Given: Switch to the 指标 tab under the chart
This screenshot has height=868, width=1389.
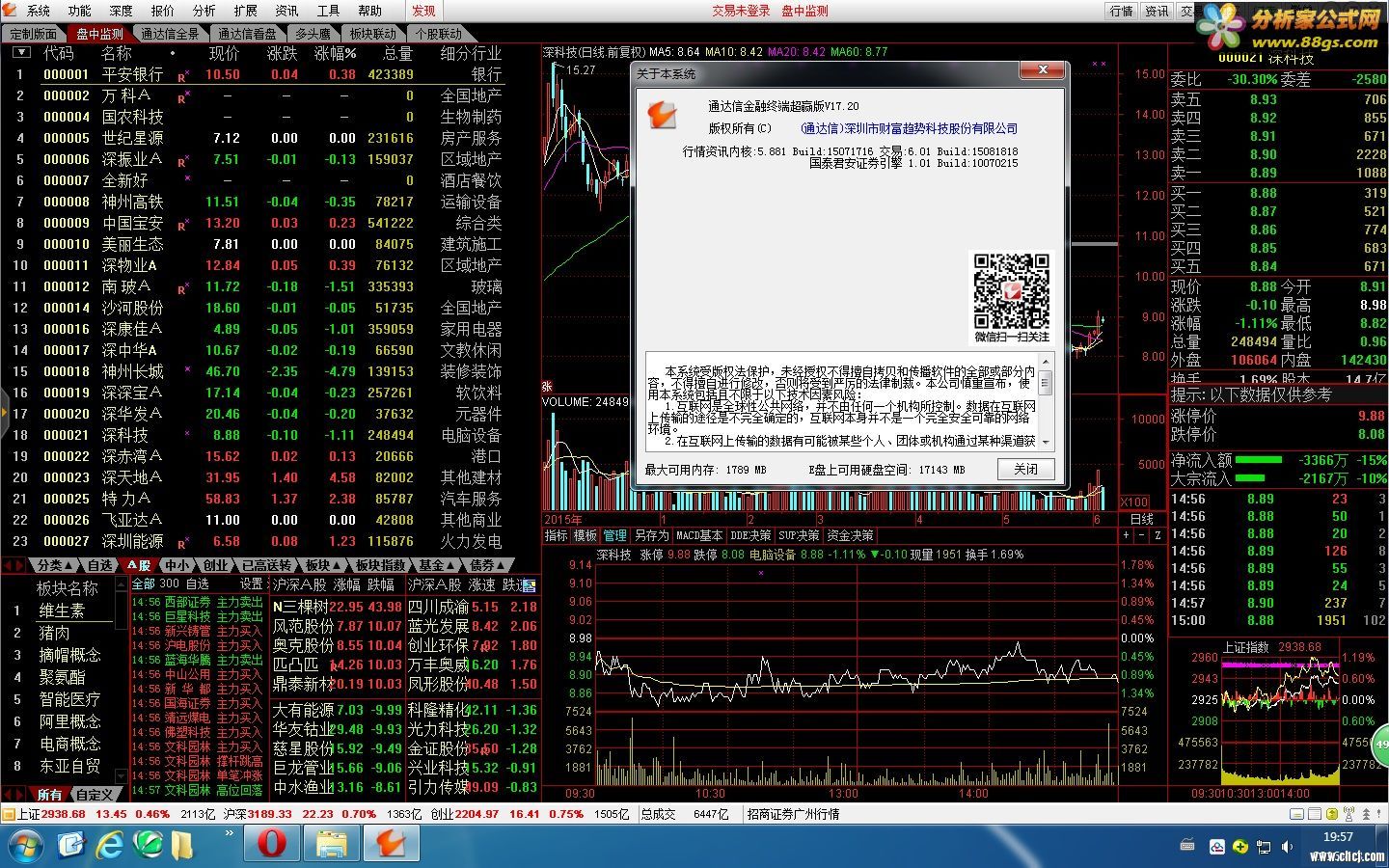Looking at the screenshot, I should click(557, 535).
